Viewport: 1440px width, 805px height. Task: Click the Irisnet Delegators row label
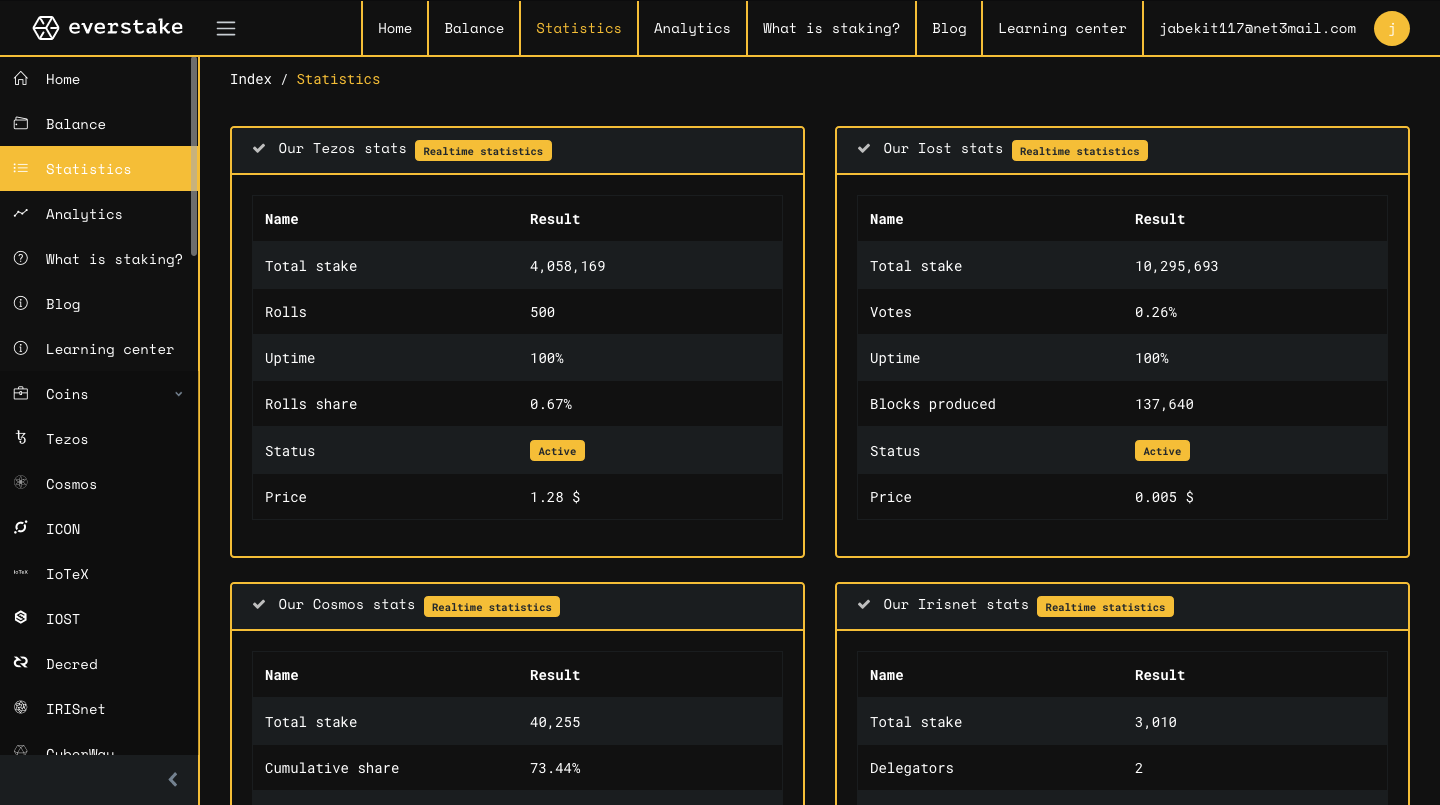[x=911, y=768]
